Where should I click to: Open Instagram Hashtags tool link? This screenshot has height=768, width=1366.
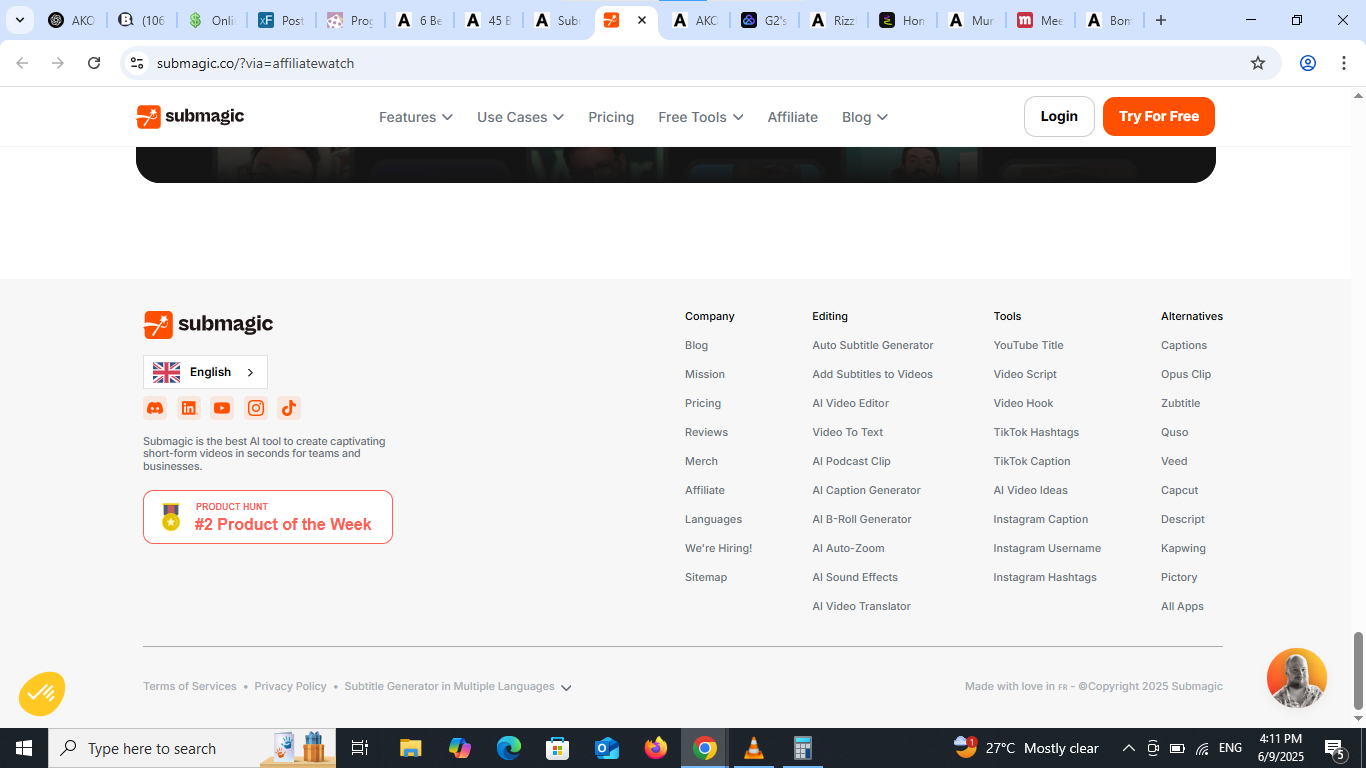tap(1045, 578)
